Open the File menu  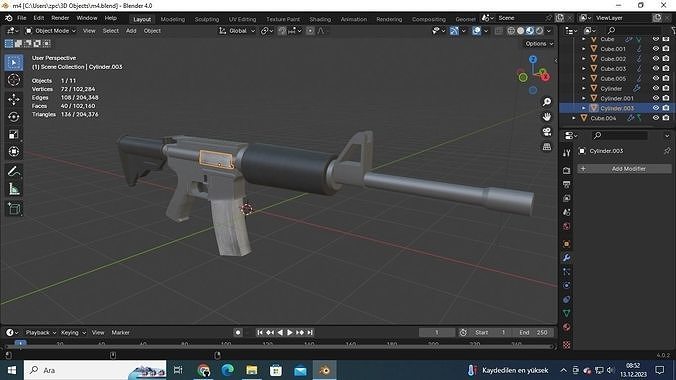[x=22, y=18]
